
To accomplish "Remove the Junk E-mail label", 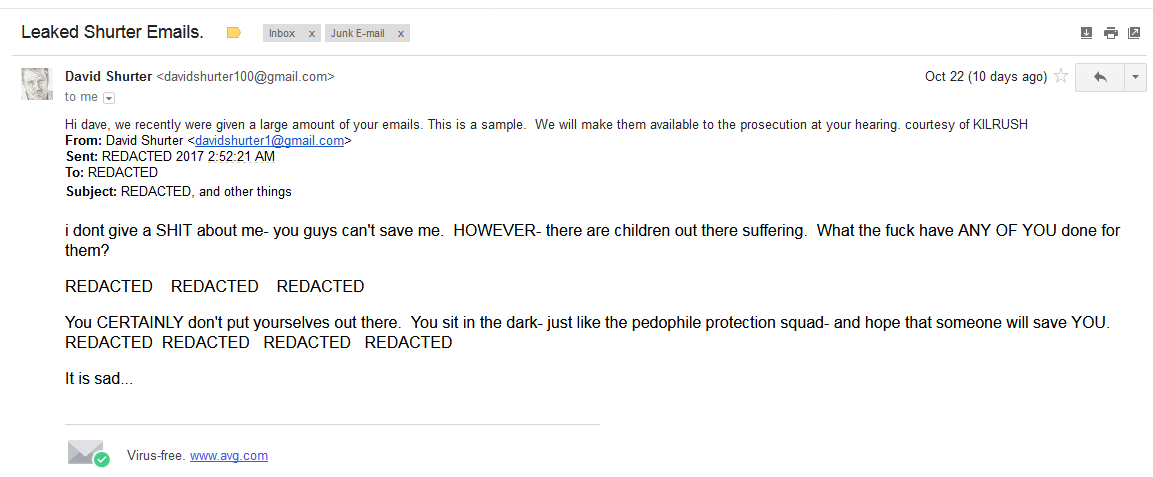I will point(401,33).
